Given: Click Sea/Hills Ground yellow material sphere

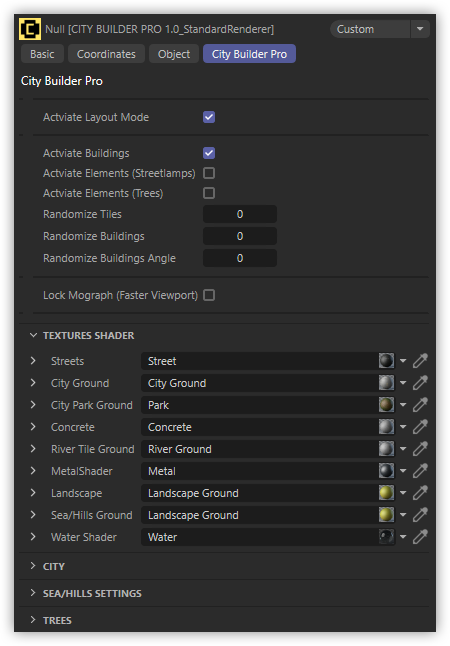Looking at the screenshot, I should 386,515.
